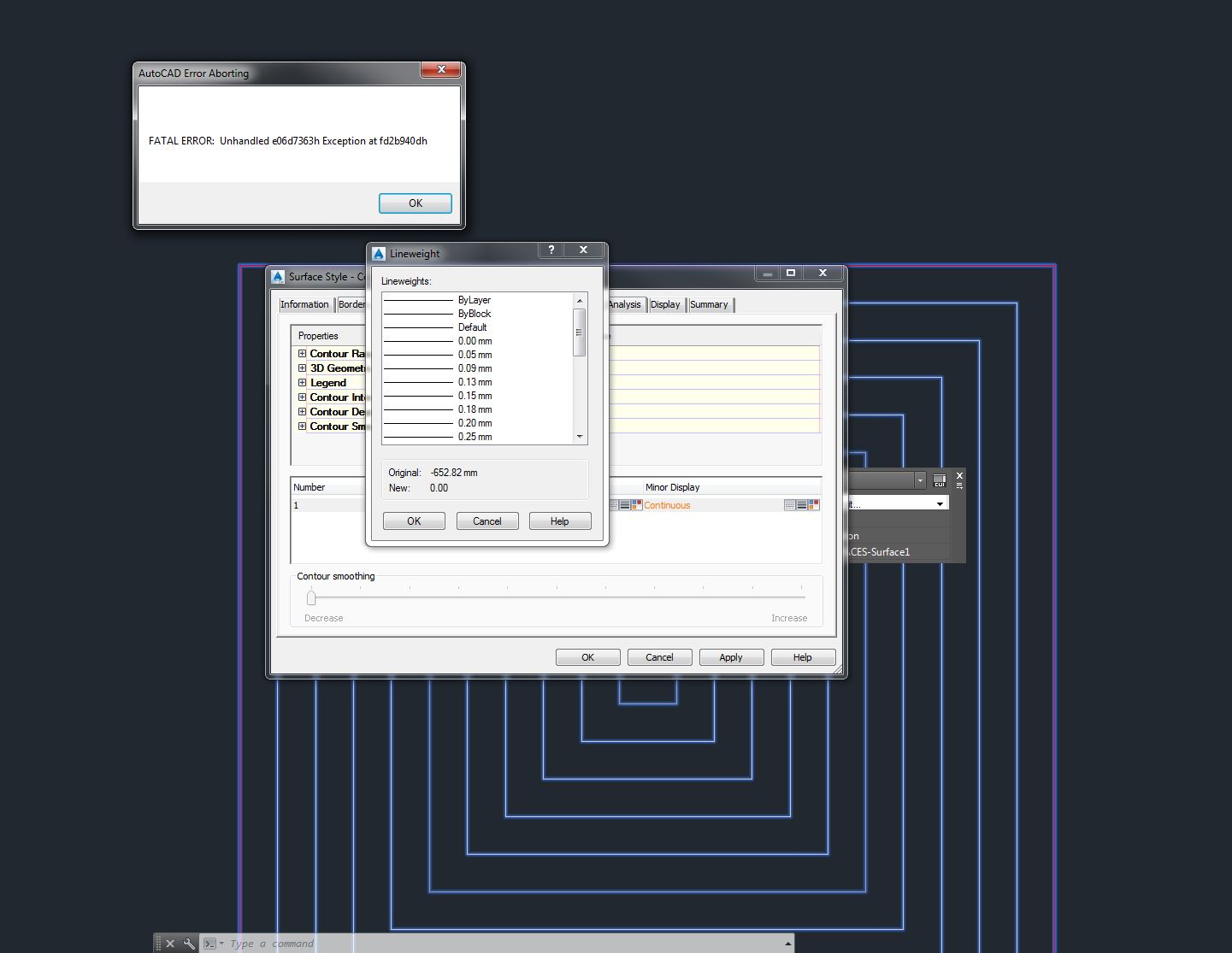
Task: Expand the 3D Geometry property group
Action: (x=302, y=368)
